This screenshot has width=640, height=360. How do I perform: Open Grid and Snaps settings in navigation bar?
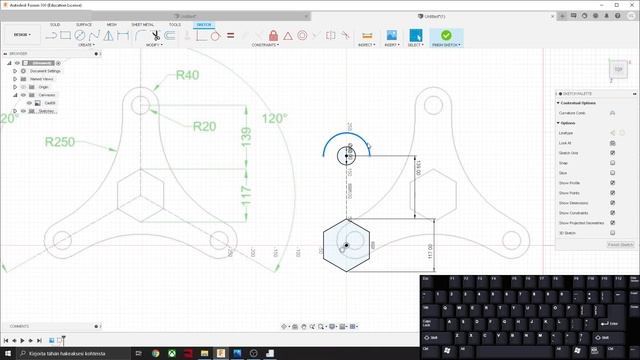343,327
